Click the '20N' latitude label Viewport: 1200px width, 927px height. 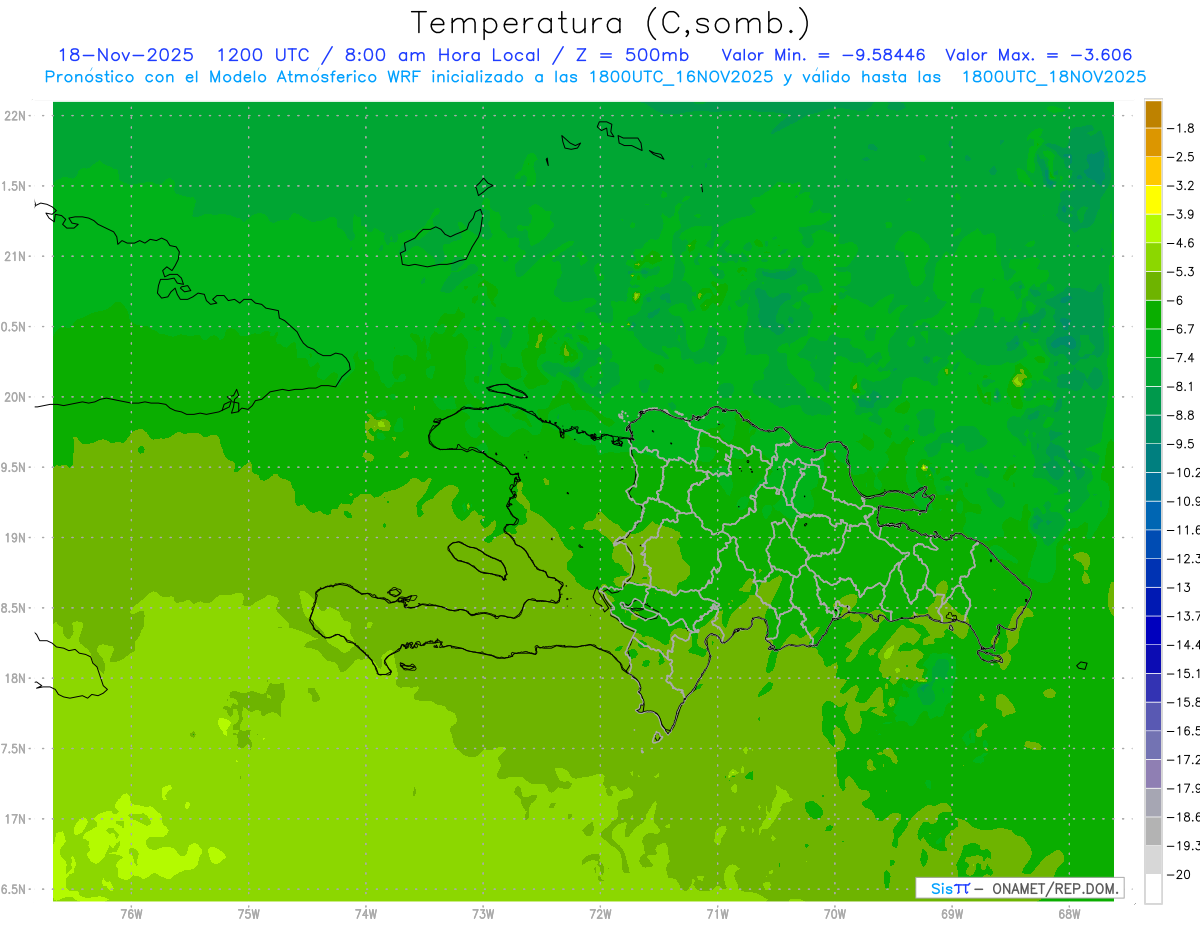[x=16, y=397]
